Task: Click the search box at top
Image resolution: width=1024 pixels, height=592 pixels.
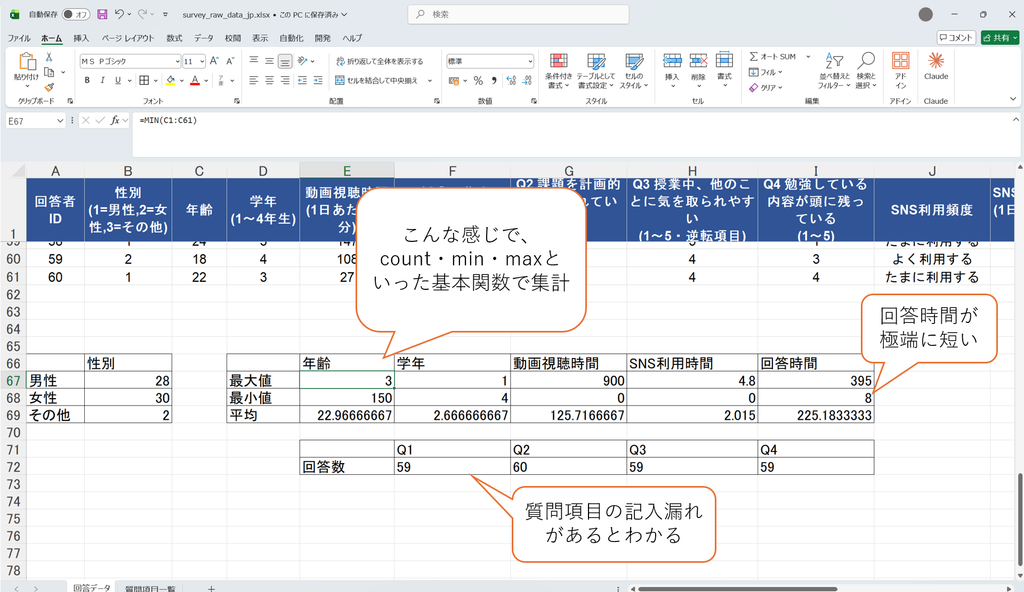Action: click(519, 14)
